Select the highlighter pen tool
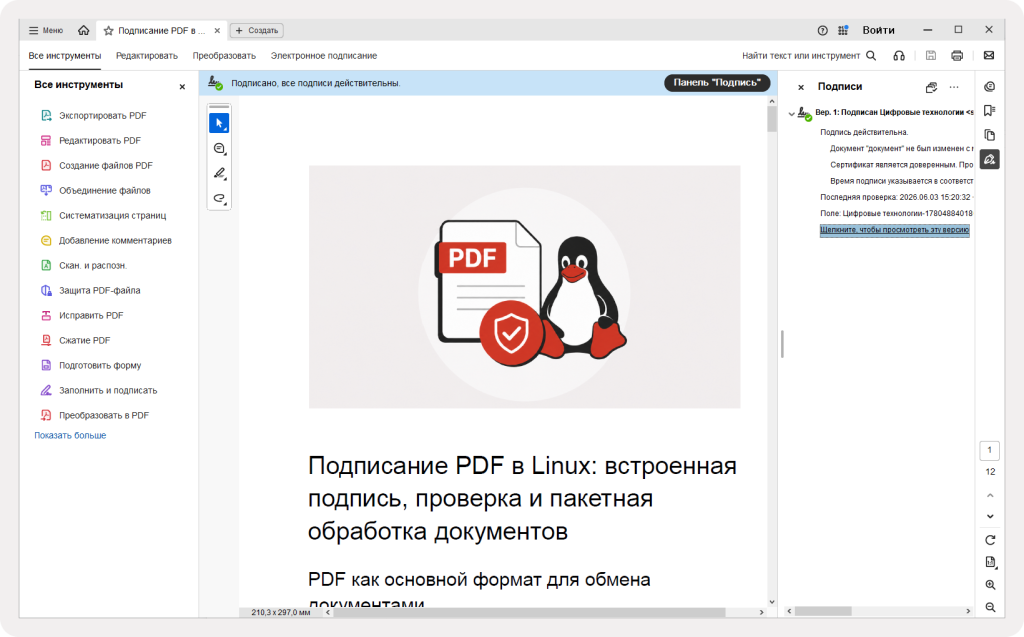1024x637 pixels. pyautogui.click(x=219, y=173)
